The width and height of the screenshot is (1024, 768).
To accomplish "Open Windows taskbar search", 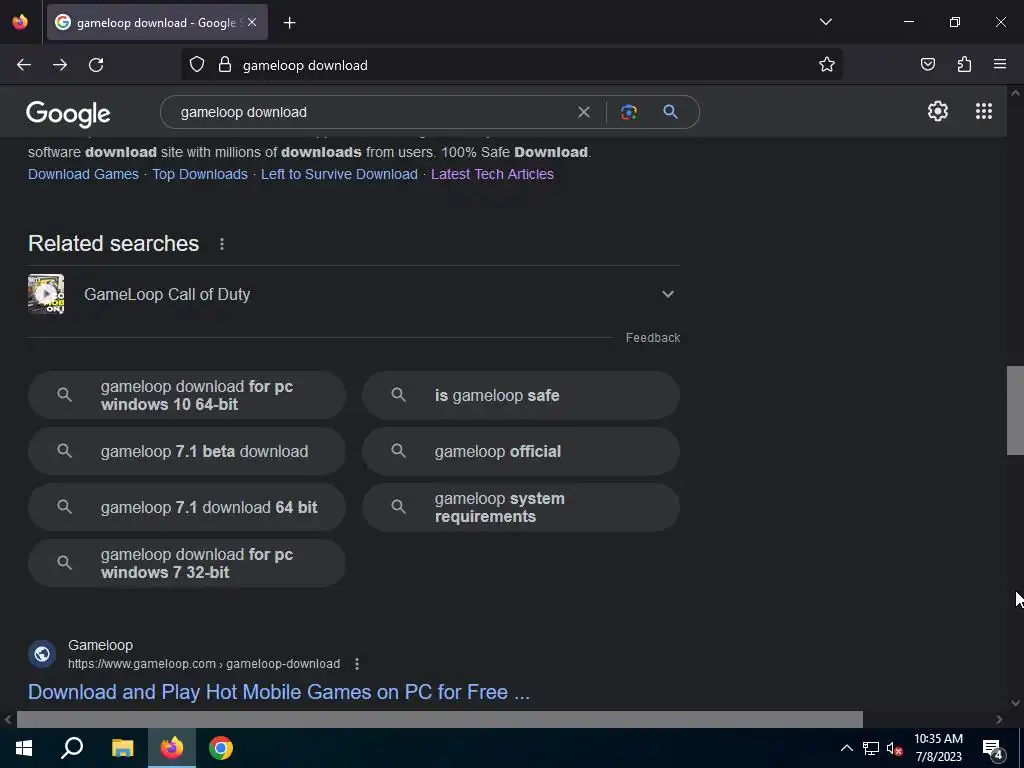I will [x=72, y=748].
